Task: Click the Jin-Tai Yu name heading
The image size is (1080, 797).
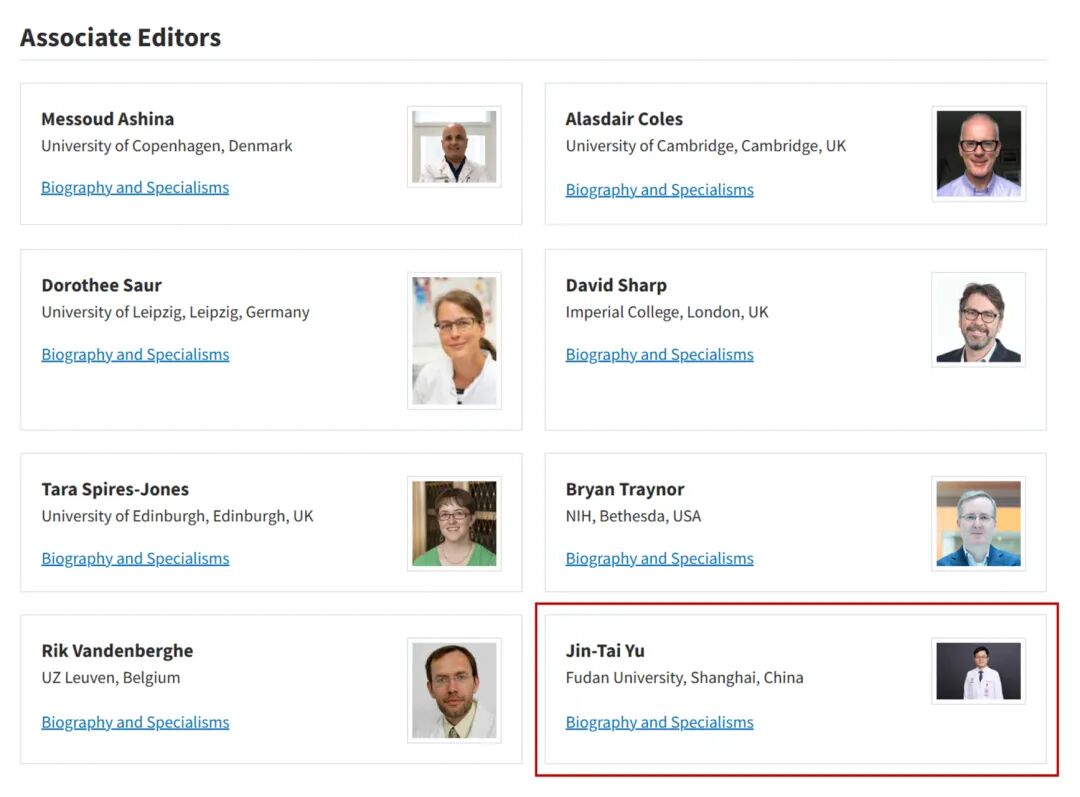Action: pyautogui.click(x=605, y=651)
